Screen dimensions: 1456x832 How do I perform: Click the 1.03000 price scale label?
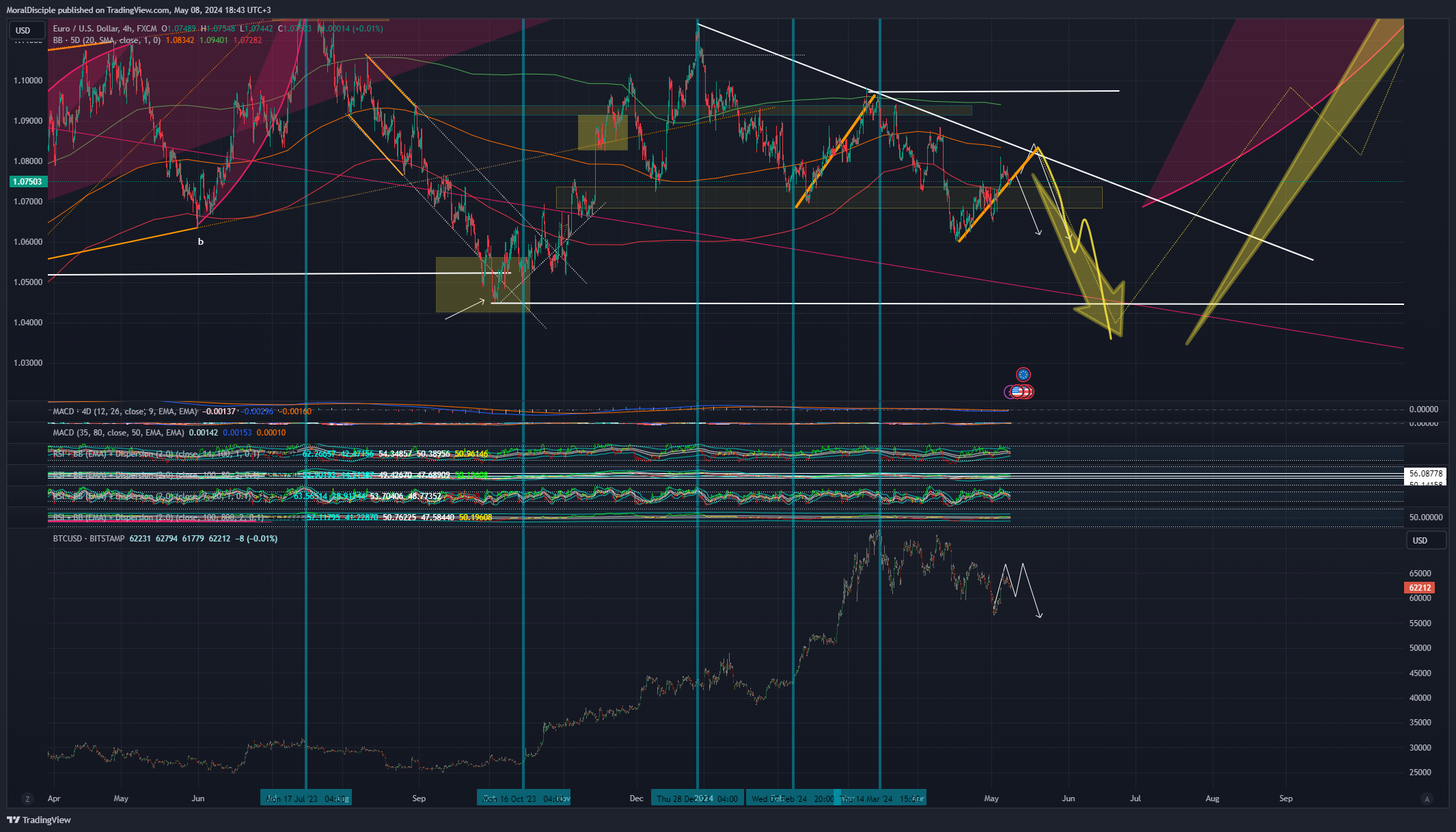point(28,363)
